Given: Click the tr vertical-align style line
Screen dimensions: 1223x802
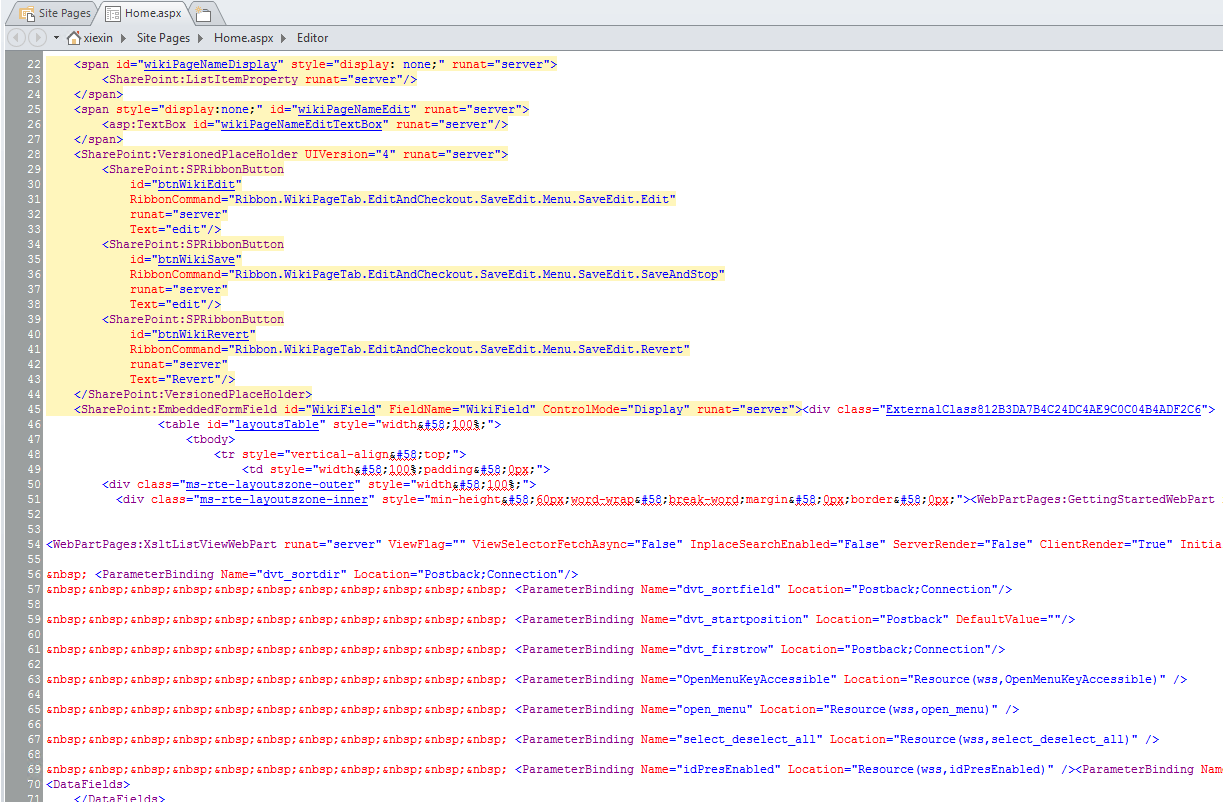Looking at the screenshot, I should click(x=340, y=454).
